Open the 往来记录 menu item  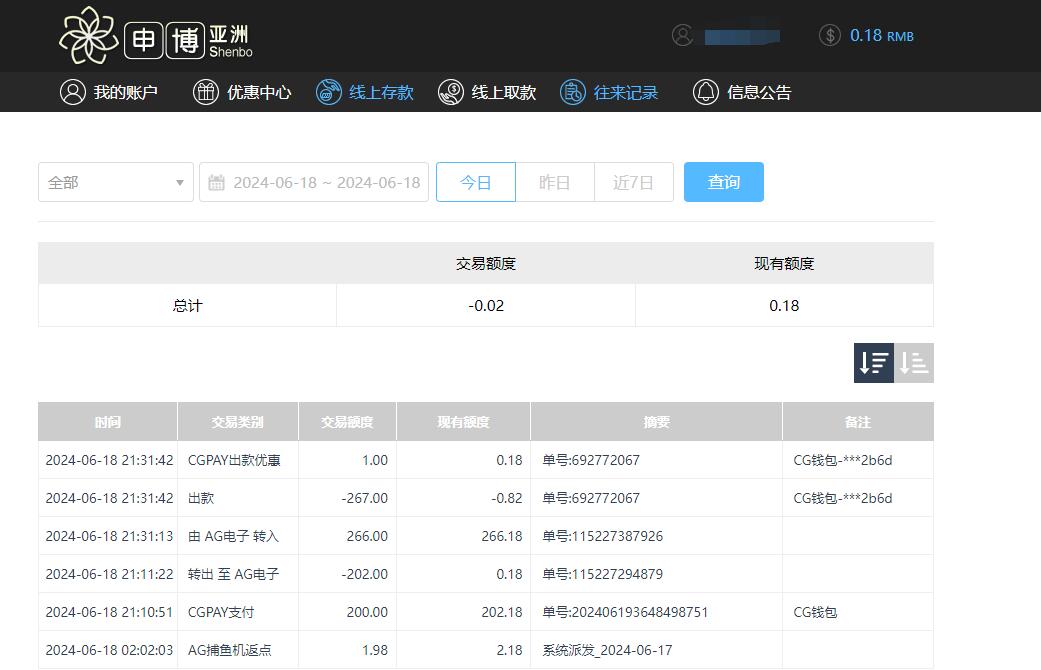(x=610, y=91)
